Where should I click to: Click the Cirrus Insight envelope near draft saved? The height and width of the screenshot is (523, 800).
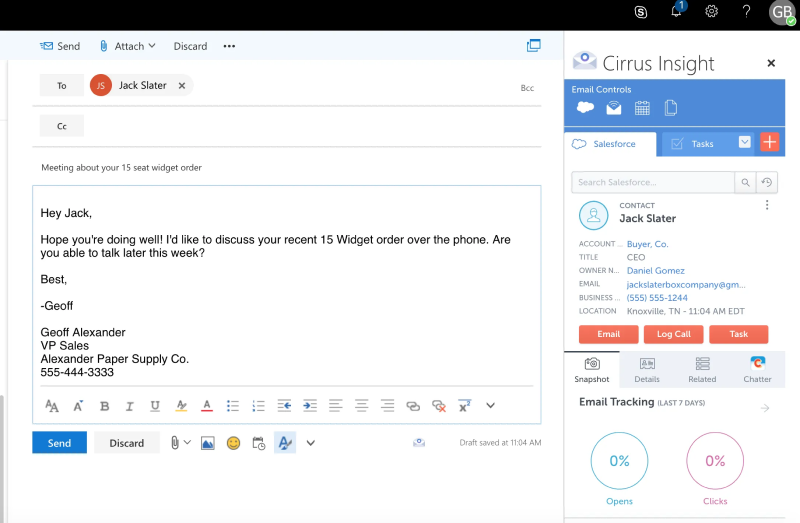coord(419,442)
